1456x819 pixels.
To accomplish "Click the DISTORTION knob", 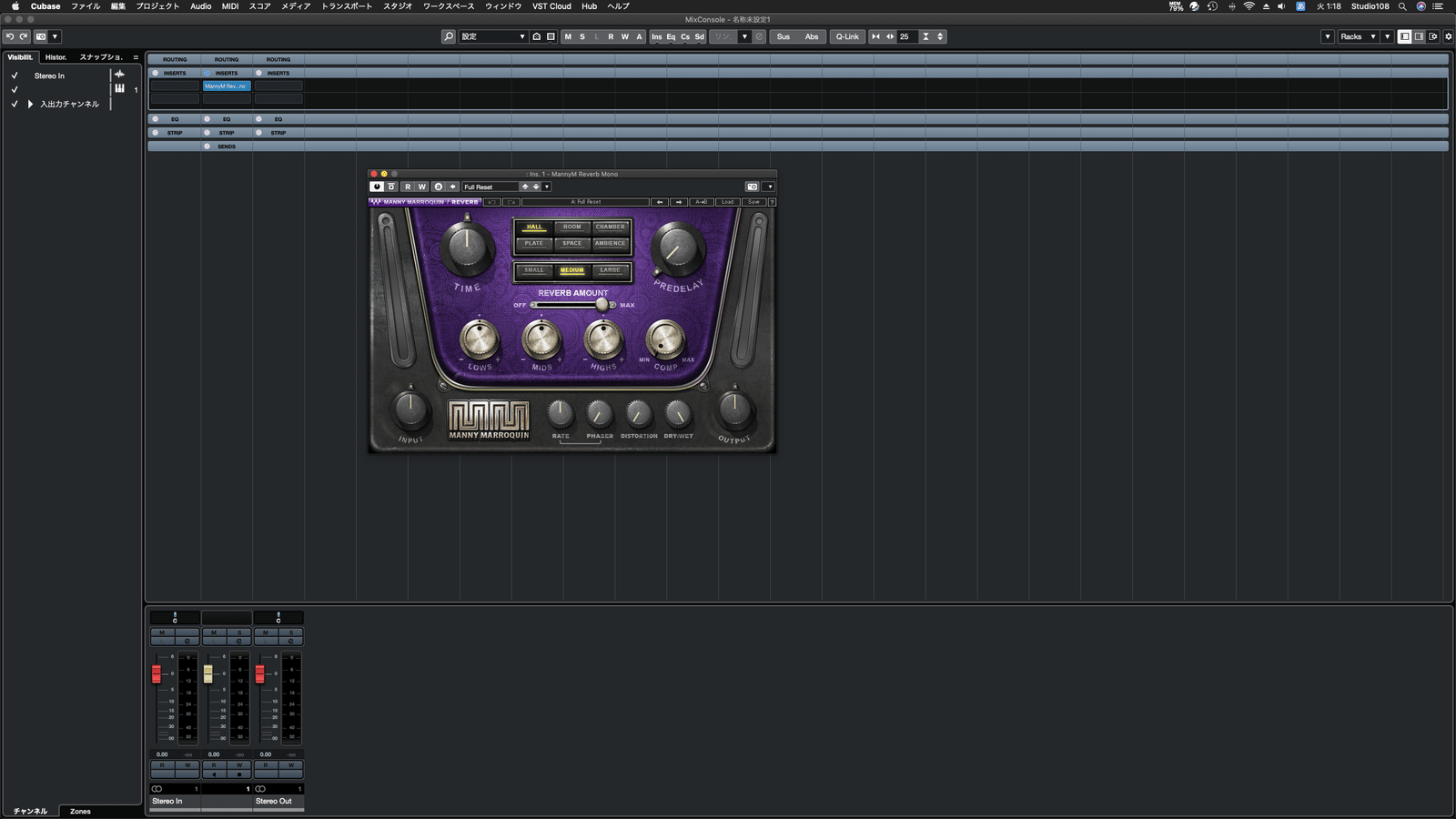I will (639, 414).
